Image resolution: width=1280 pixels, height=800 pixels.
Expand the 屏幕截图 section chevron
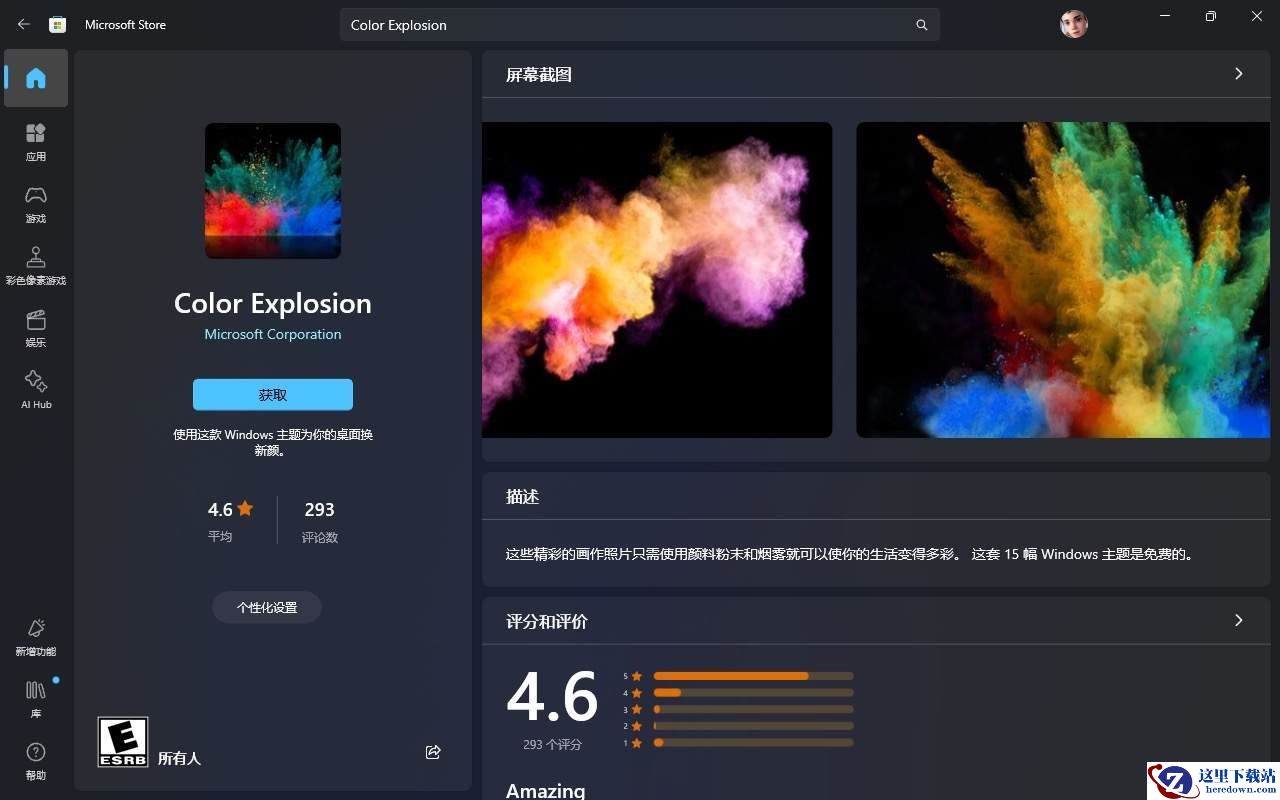(x=1239, y=74)
